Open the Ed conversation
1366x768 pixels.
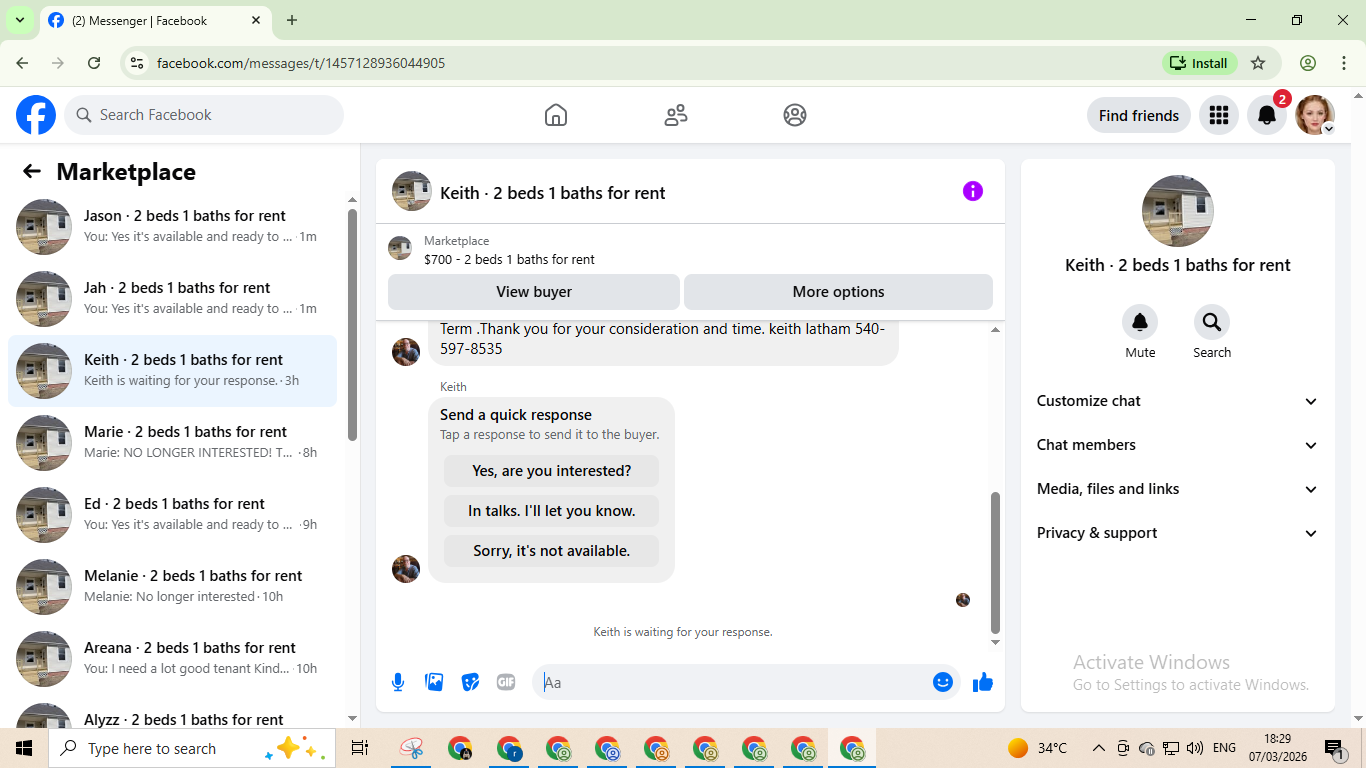pyautogui.click(x=172, y=515)
